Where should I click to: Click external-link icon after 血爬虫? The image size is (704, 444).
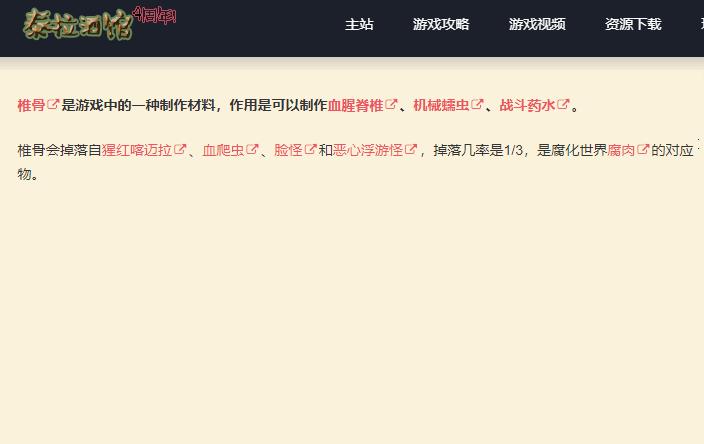pos(252,149)
